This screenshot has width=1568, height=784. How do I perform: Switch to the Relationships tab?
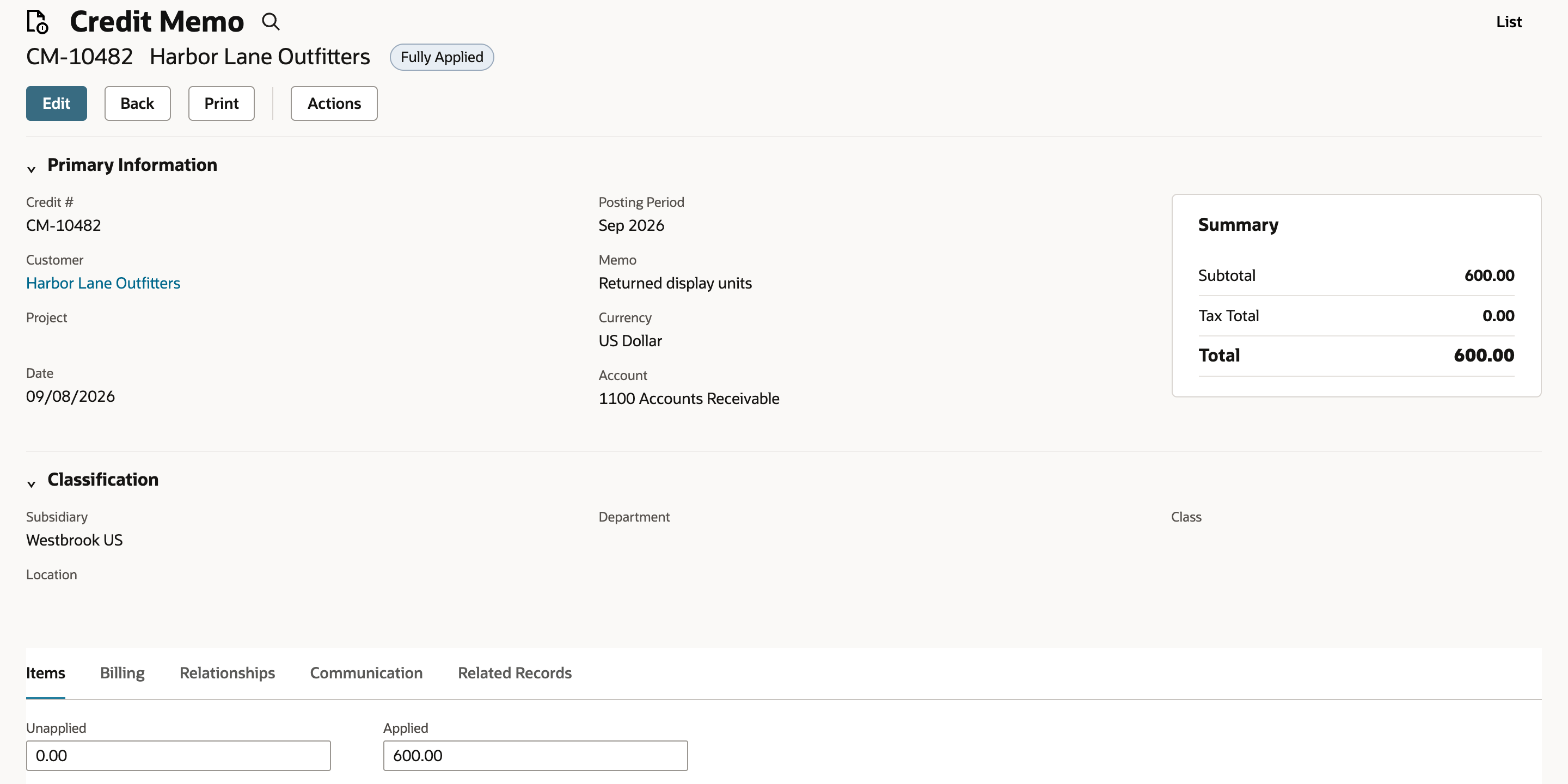pyautogui.click(x=227, y=672)
